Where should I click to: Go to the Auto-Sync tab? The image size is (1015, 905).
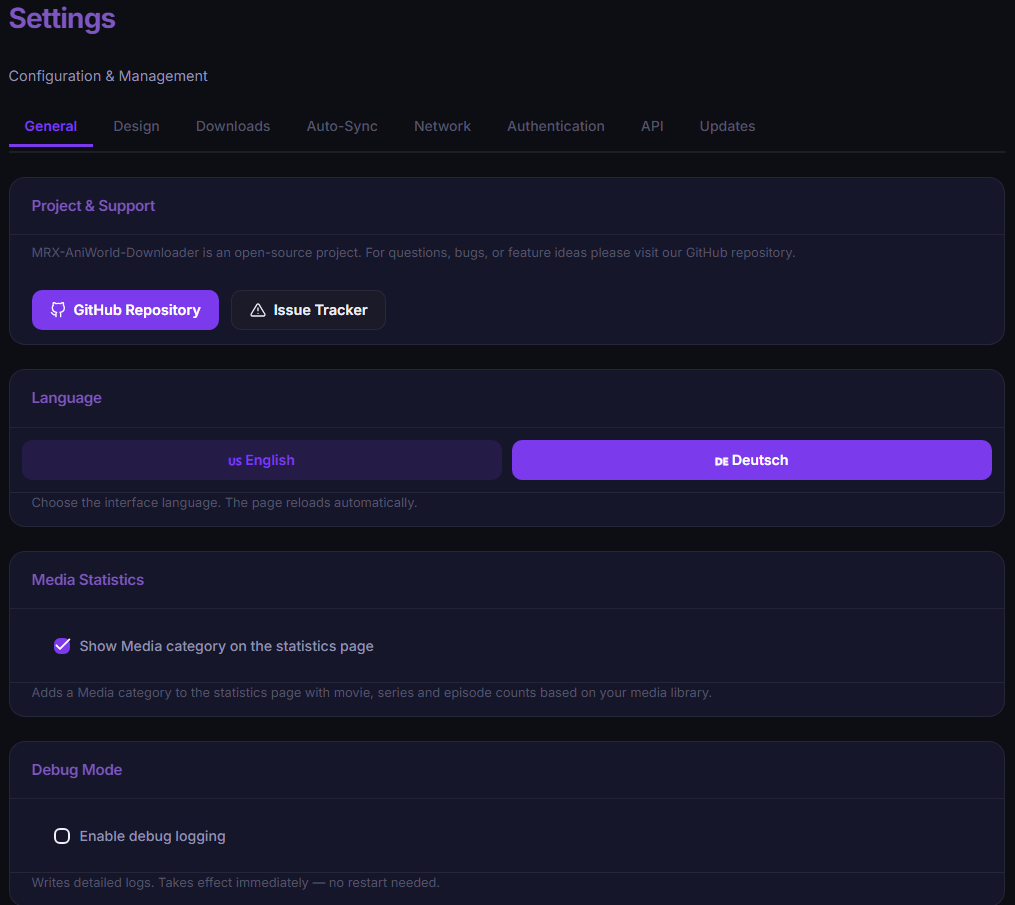coord(342,126)
